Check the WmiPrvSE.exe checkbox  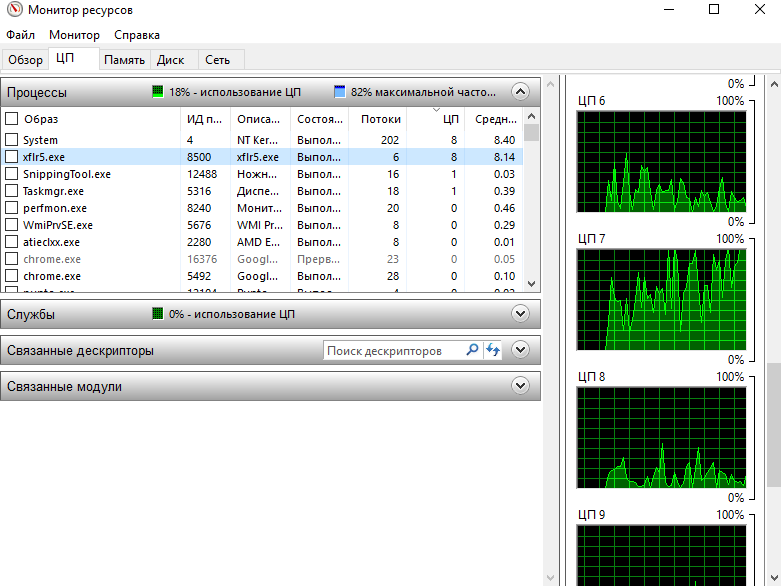point(11,225)
